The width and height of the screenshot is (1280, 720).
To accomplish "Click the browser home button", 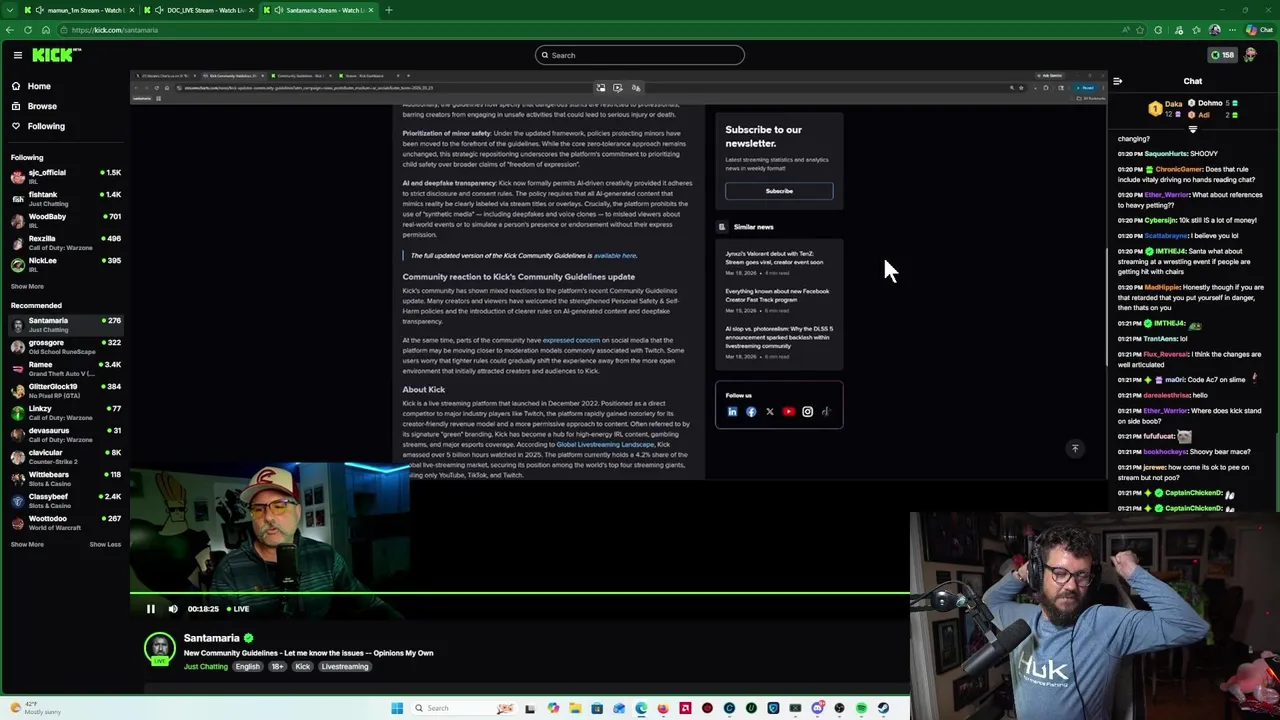I will coord(46,30).
